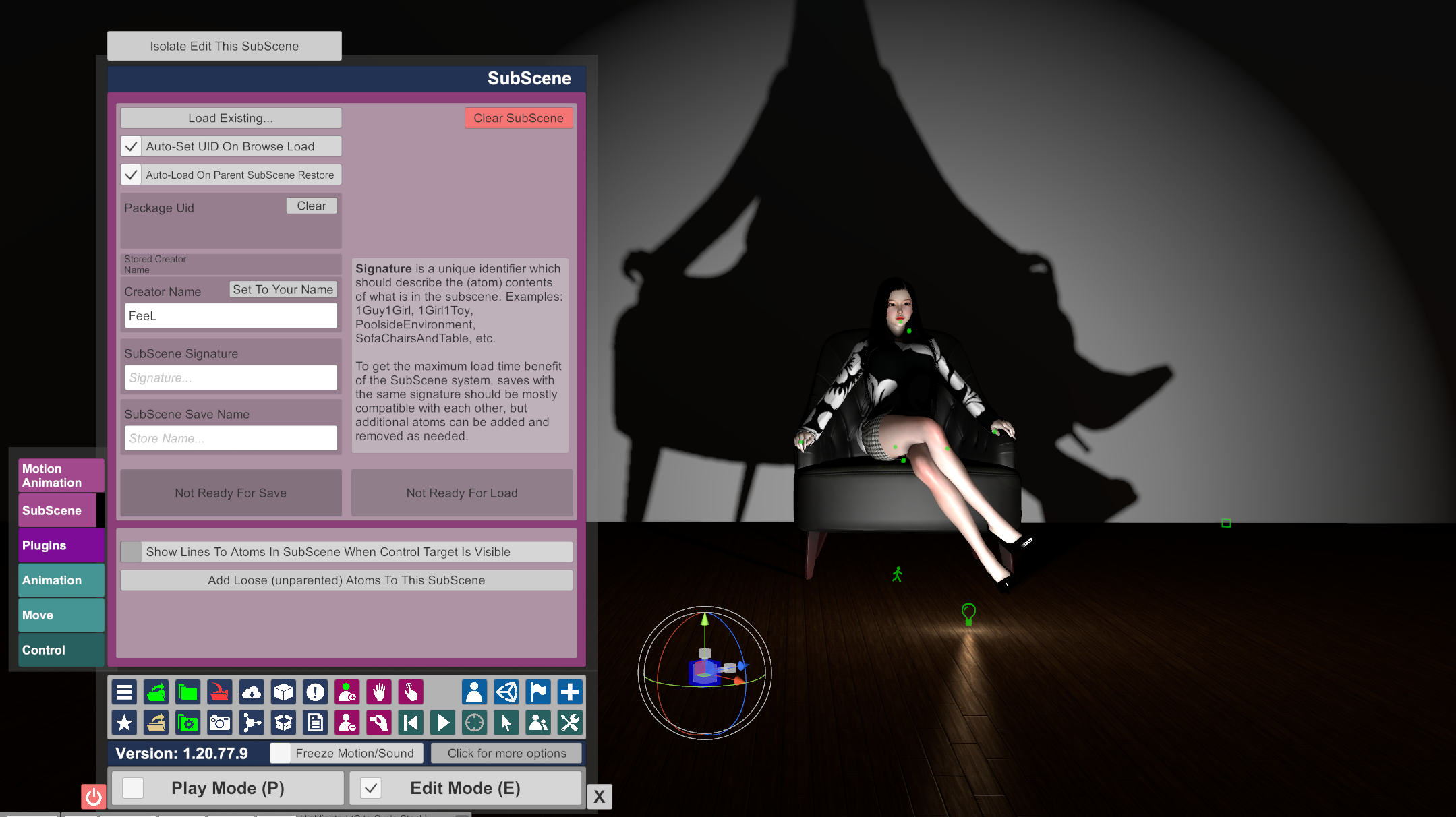Click the blue plus add-atom icon
Image resolution: width=1456 pixels, height=817 pixels.
pos(570,692)
